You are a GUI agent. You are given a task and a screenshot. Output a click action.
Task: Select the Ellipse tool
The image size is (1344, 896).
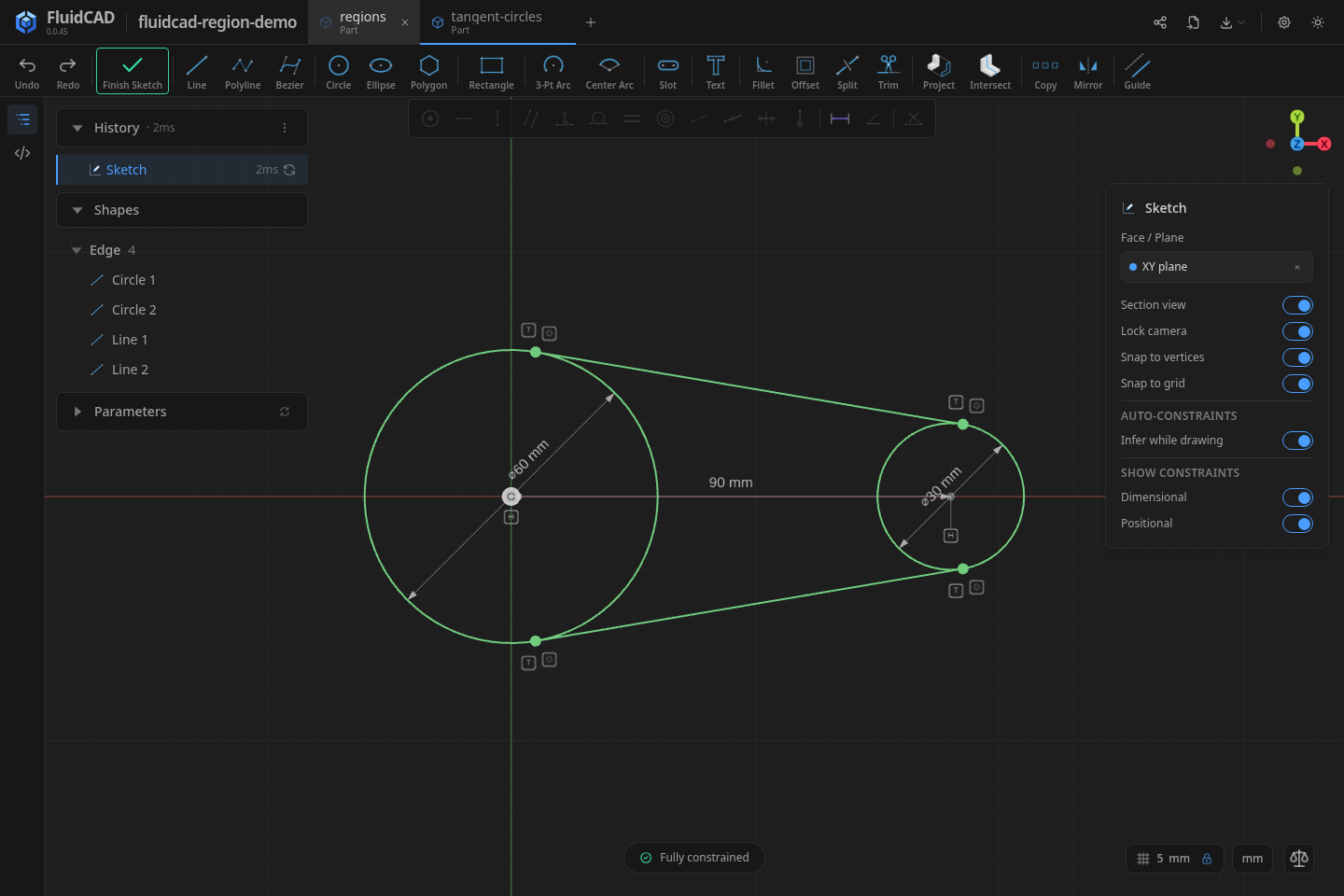click(381, 72)
